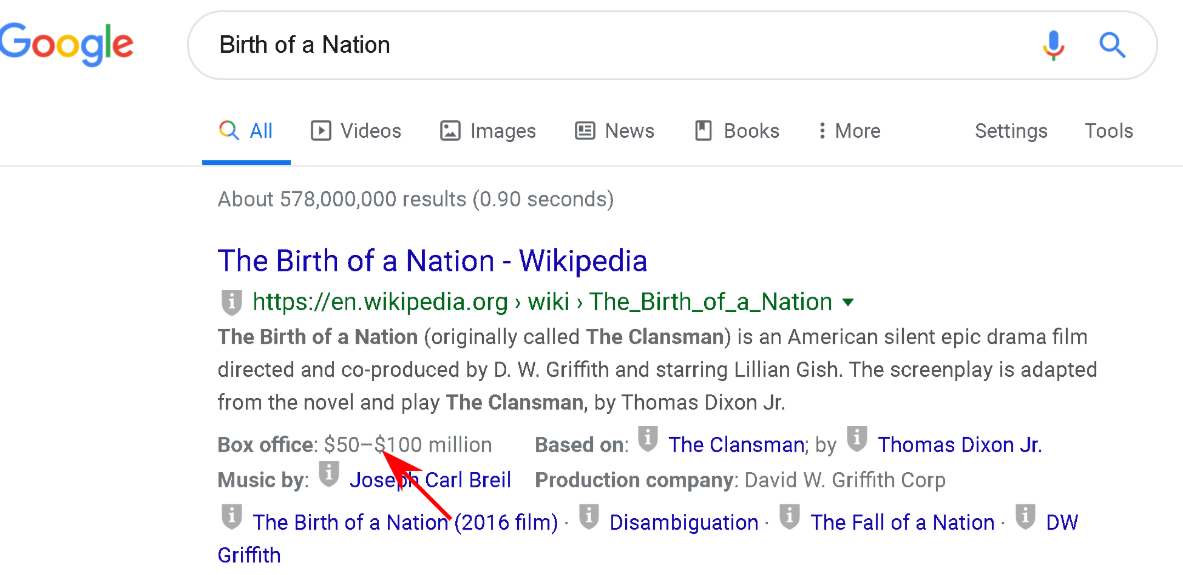Open the More search categories menu
Image resolution: width=1183 pixels, height=575 pixels.
848,131
